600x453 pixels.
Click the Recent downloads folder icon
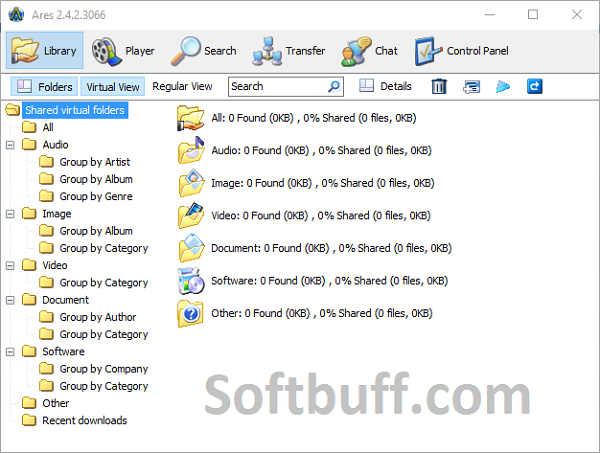click(x=29, y=420)
